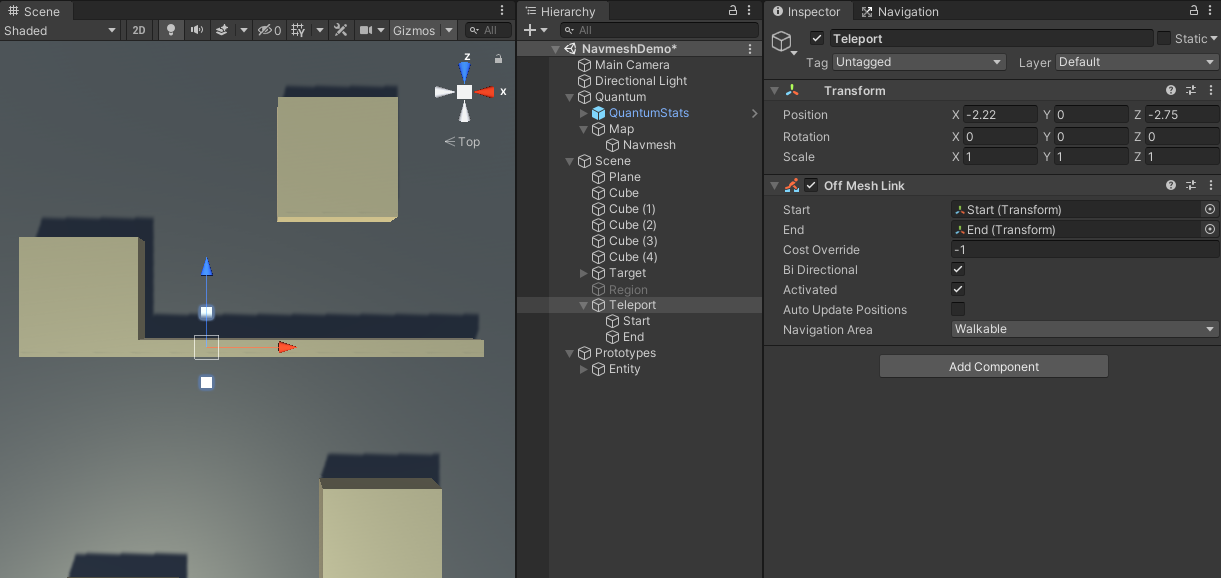Open the Tag dropdown showing Untagged
The width and height of the screenshot is (1221, 578).
(x=919, y=62)
